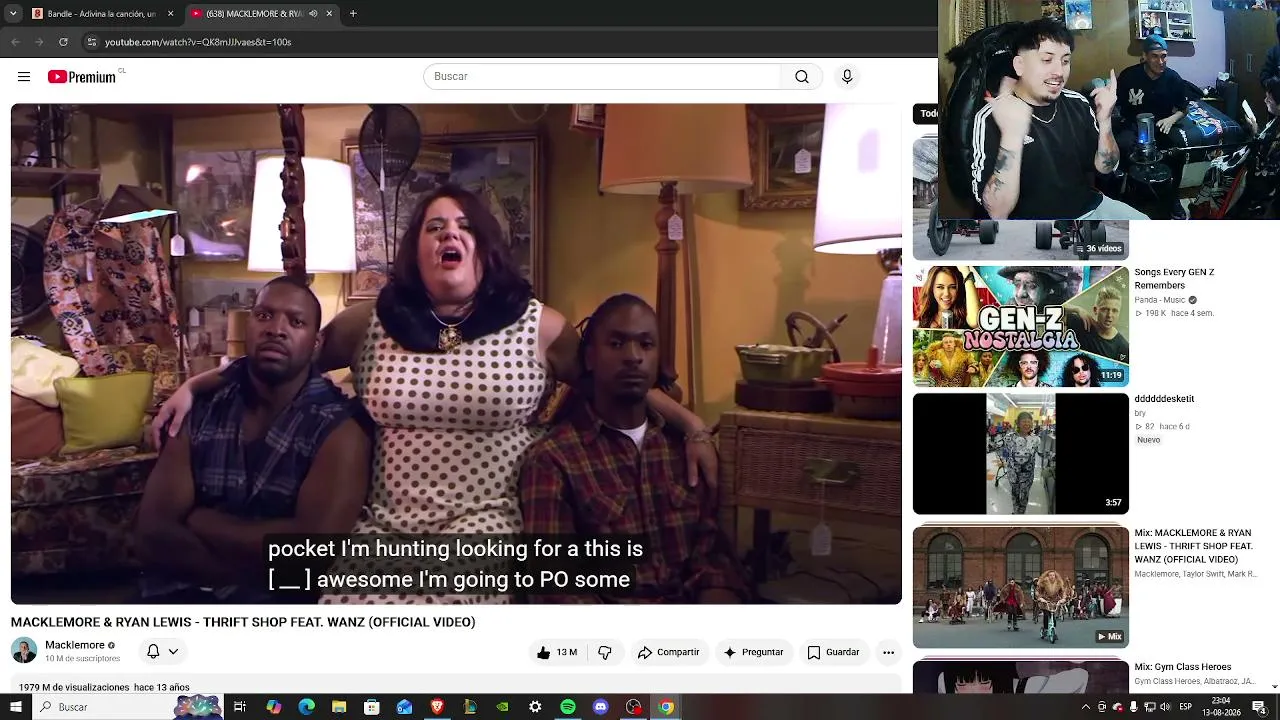Open the Mix MACKLEMORE & RYAN LEWIS thumbnail

pos(1021,587)
